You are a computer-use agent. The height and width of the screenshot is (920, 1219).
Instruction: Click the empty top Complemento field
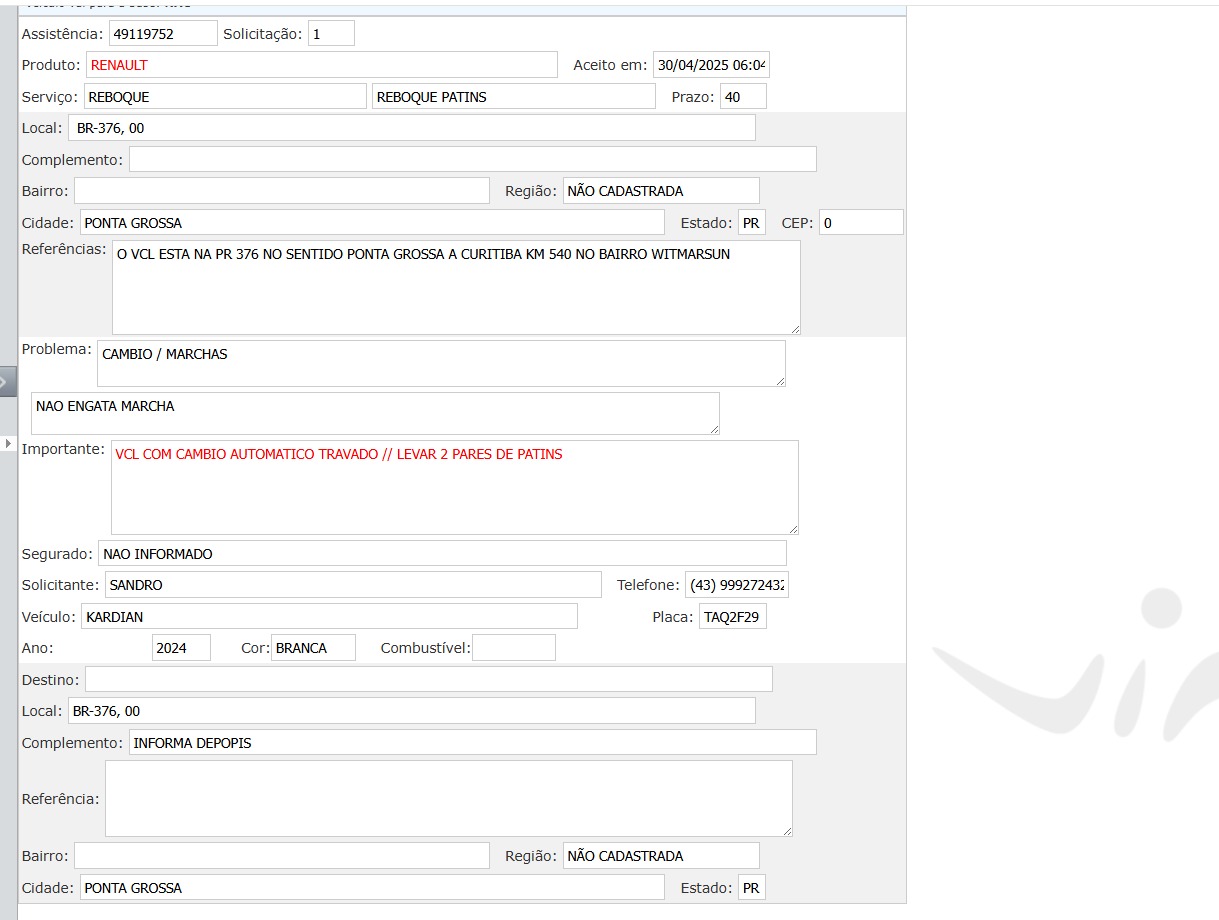472,160
